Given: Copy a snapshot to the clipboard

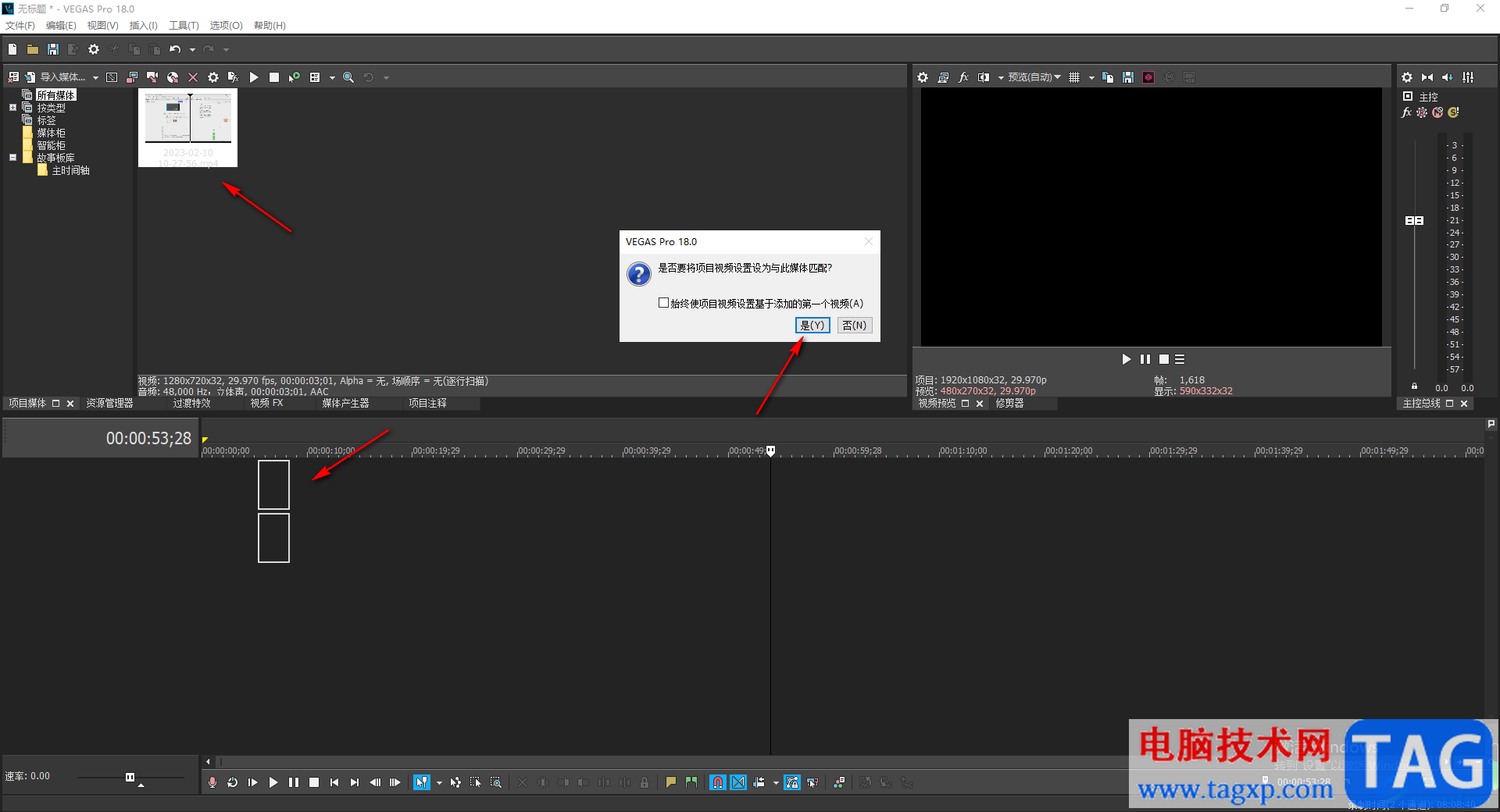Looking at the screenshot, I should point(1108,77).
